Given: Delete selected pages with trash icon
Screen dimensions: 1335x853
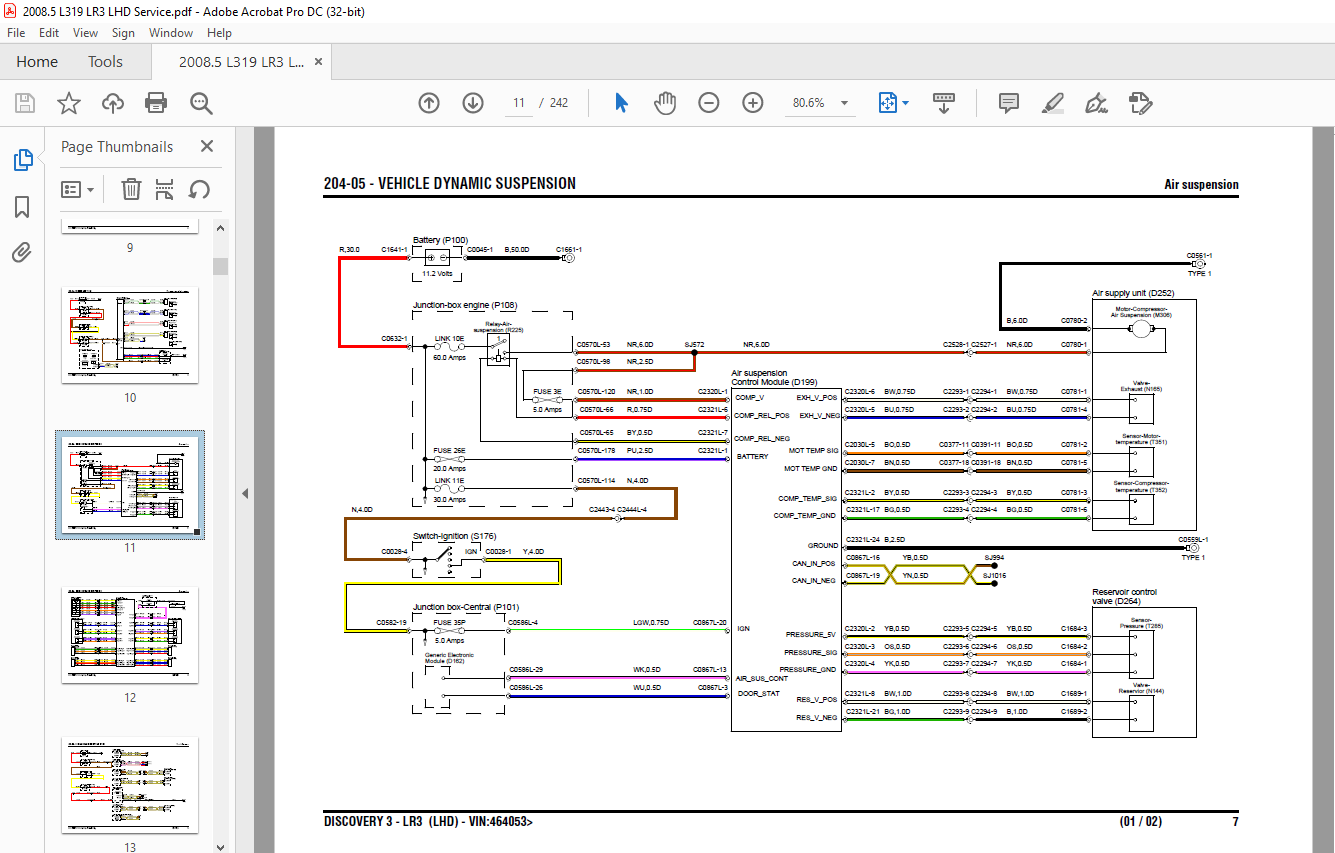Looking at the screenshot, I should (x=131, y=189).
